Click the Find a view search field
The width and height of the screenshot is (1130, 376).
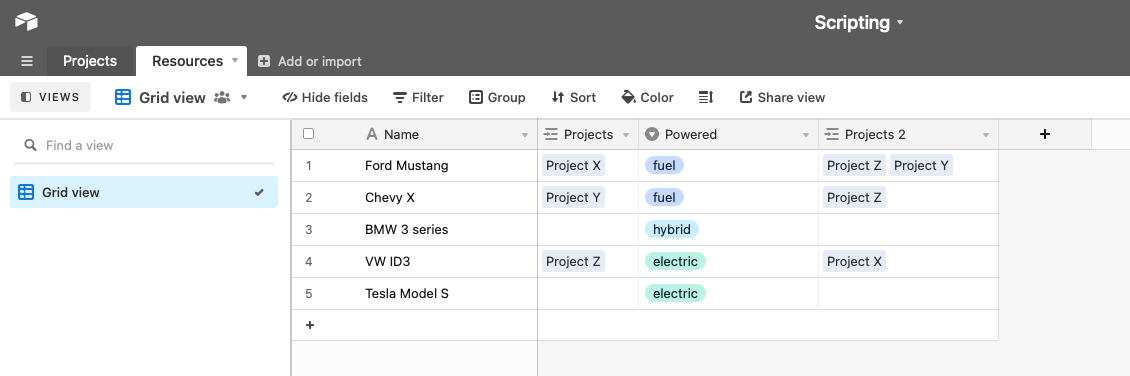[x=144, y=145]
